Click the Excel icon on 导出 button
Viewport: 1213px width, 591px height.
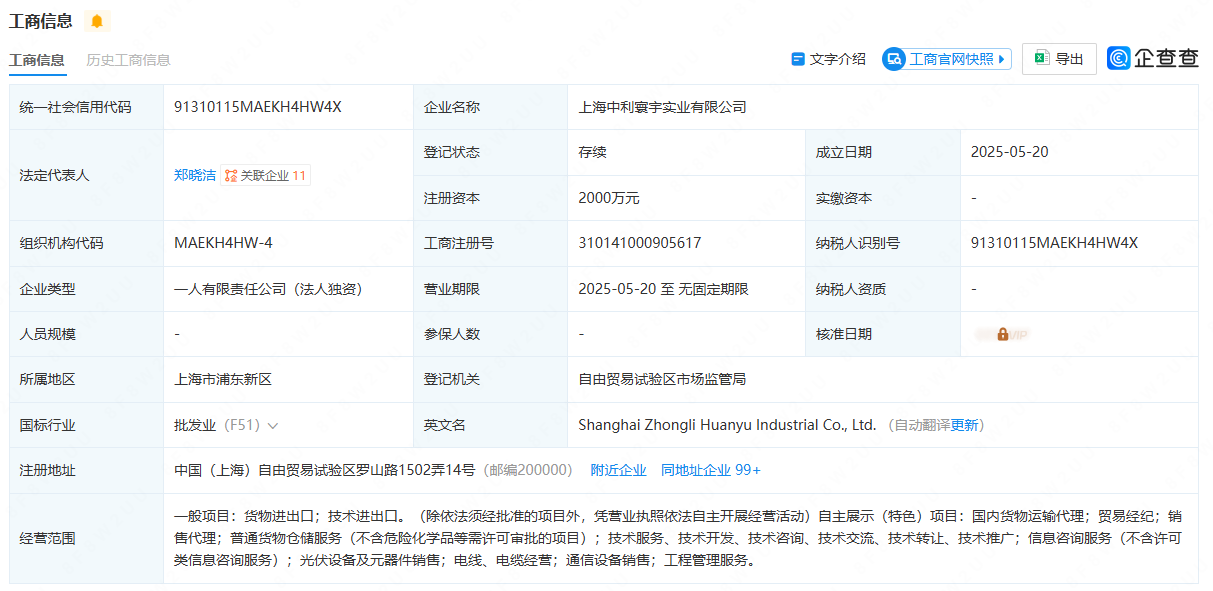coord(1041,59)
